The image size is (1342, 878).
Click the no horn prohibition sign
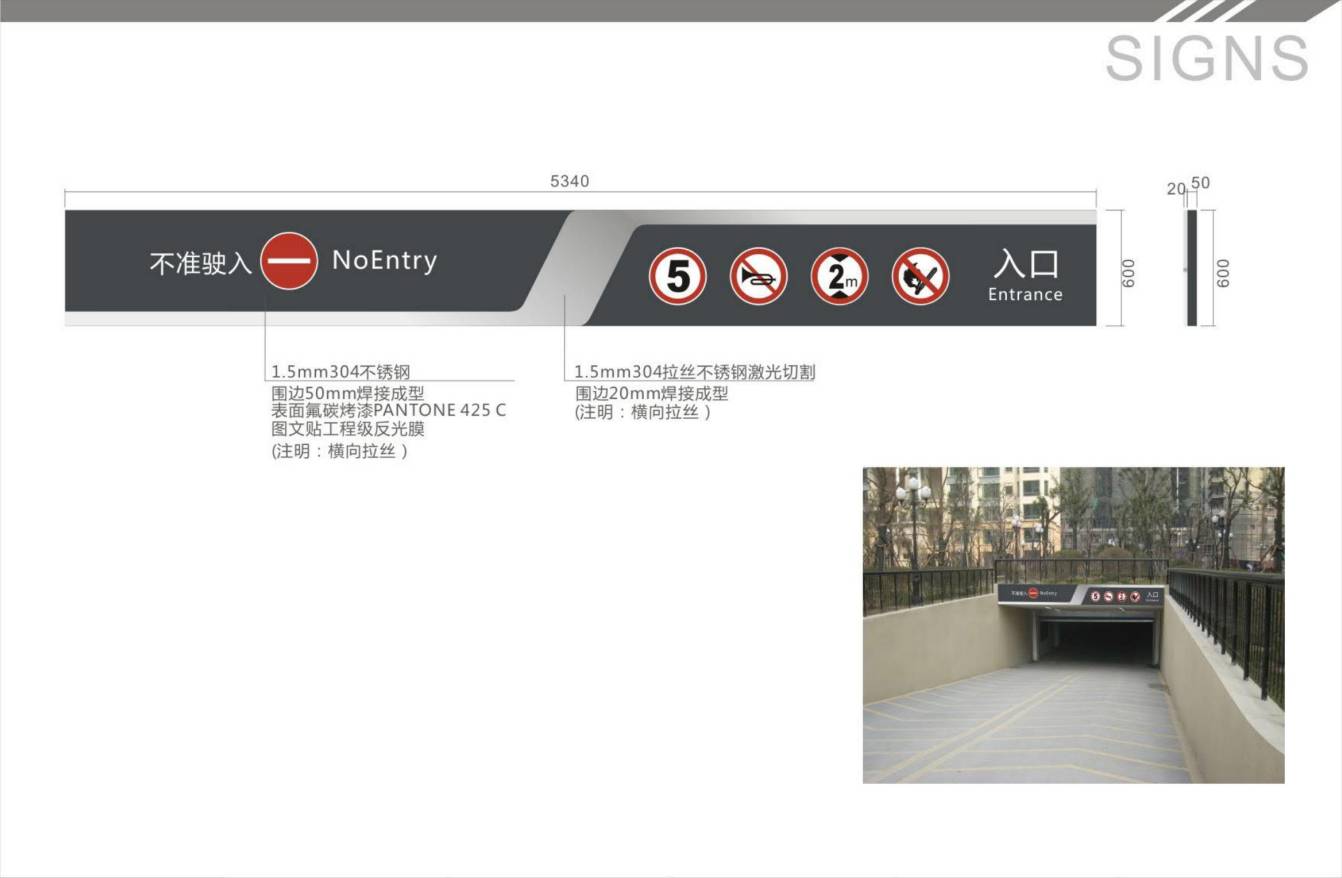click(758, 276)
